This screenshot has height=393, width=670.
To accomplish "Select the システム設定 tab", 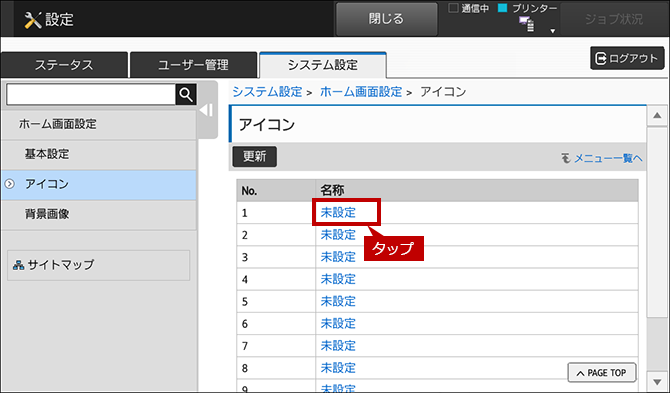I will click(323, 65).
